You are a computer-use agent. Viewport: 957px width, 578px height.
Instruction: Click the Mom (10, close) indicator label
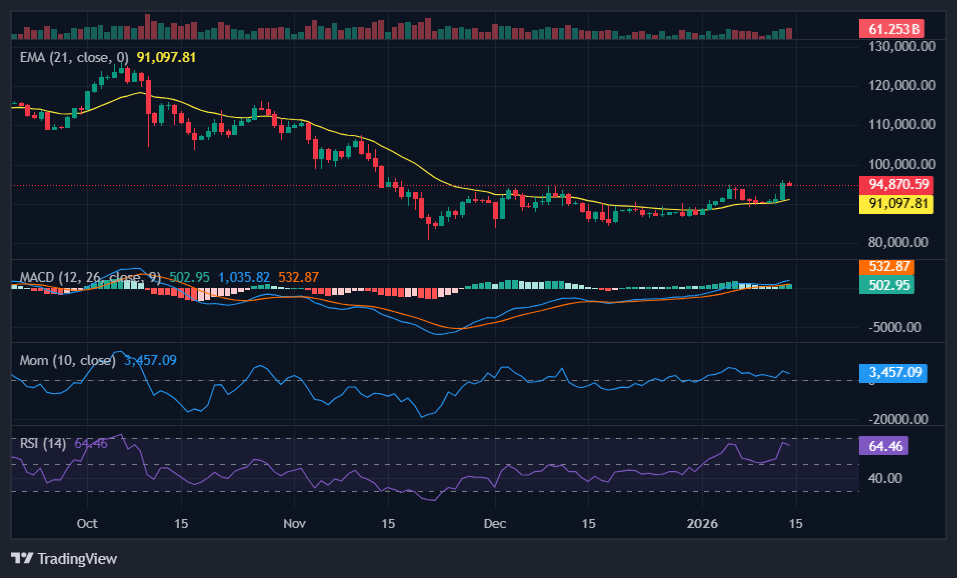click(67, 360)
